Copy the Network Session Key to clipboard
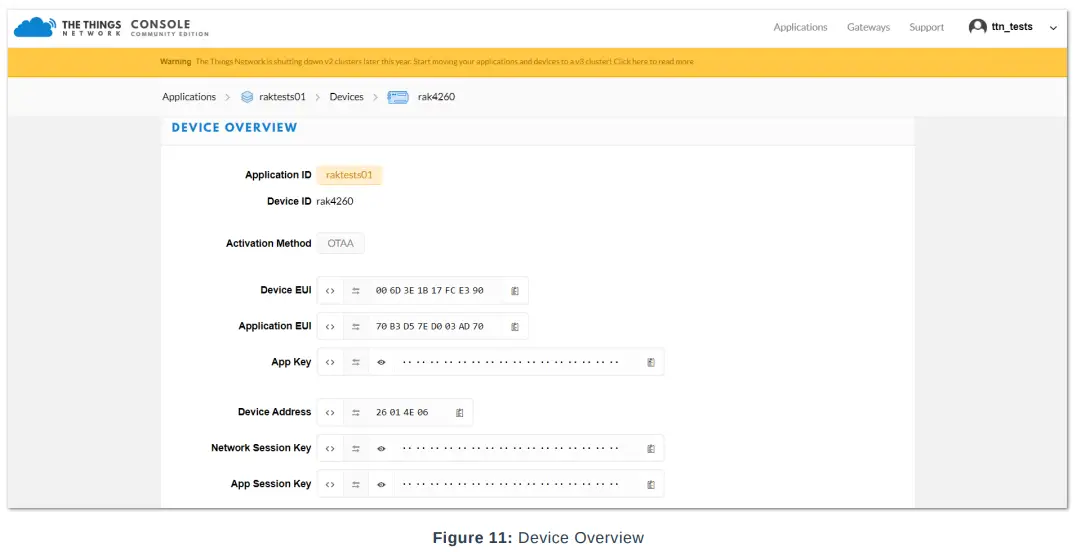The width and height of the screenshot is (1076, 552). [651, 448]
